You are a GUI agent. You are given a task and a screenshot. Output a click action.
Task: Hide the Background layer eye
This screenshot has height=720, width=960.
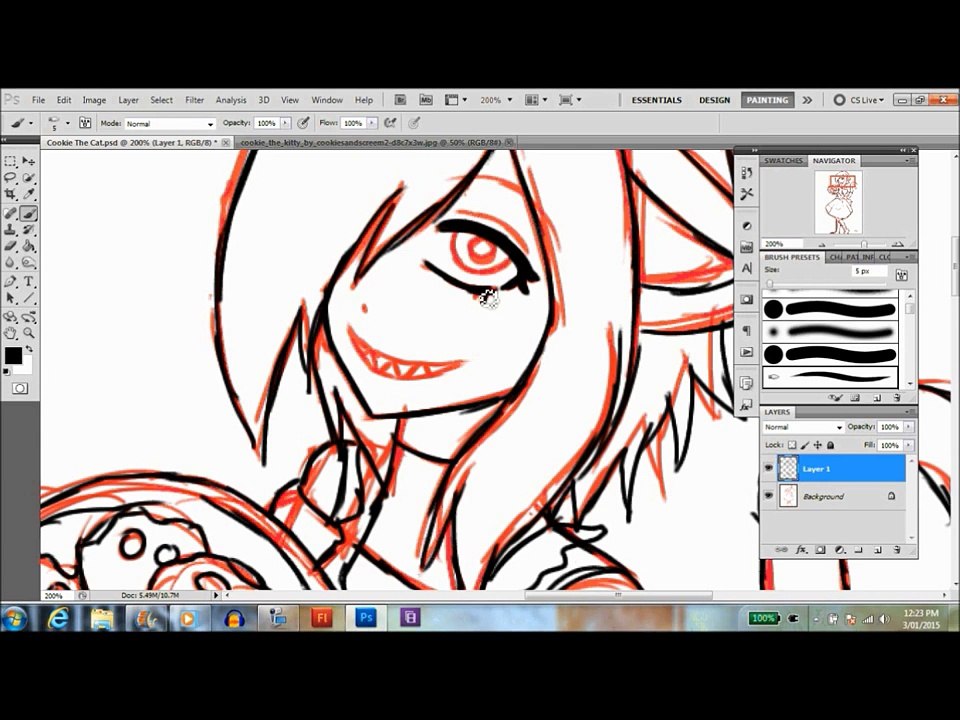pyautogui.click(x=769, y=496)
